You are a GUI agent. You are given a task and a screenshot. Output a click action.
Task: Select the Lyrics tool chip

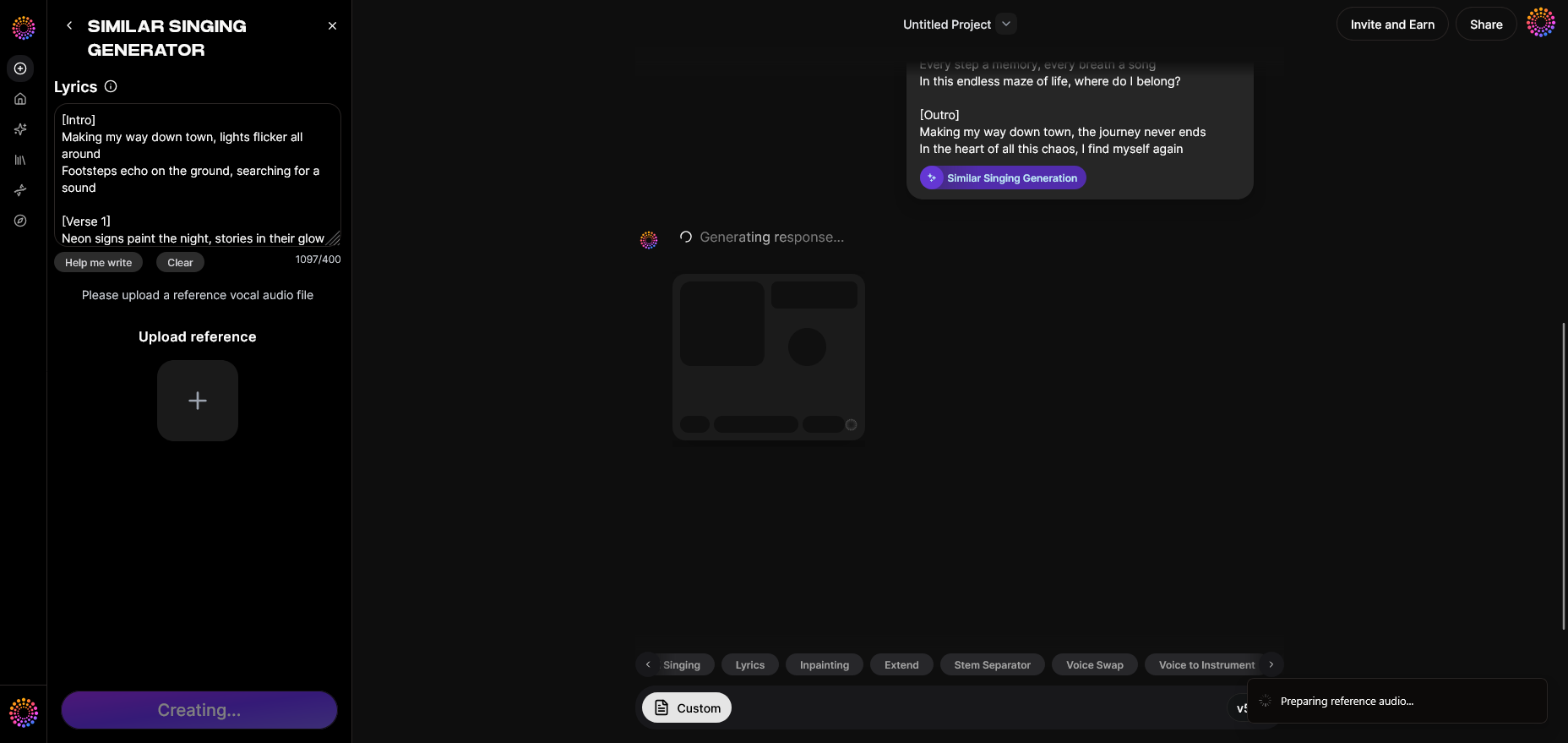click(x=750, y=665)
